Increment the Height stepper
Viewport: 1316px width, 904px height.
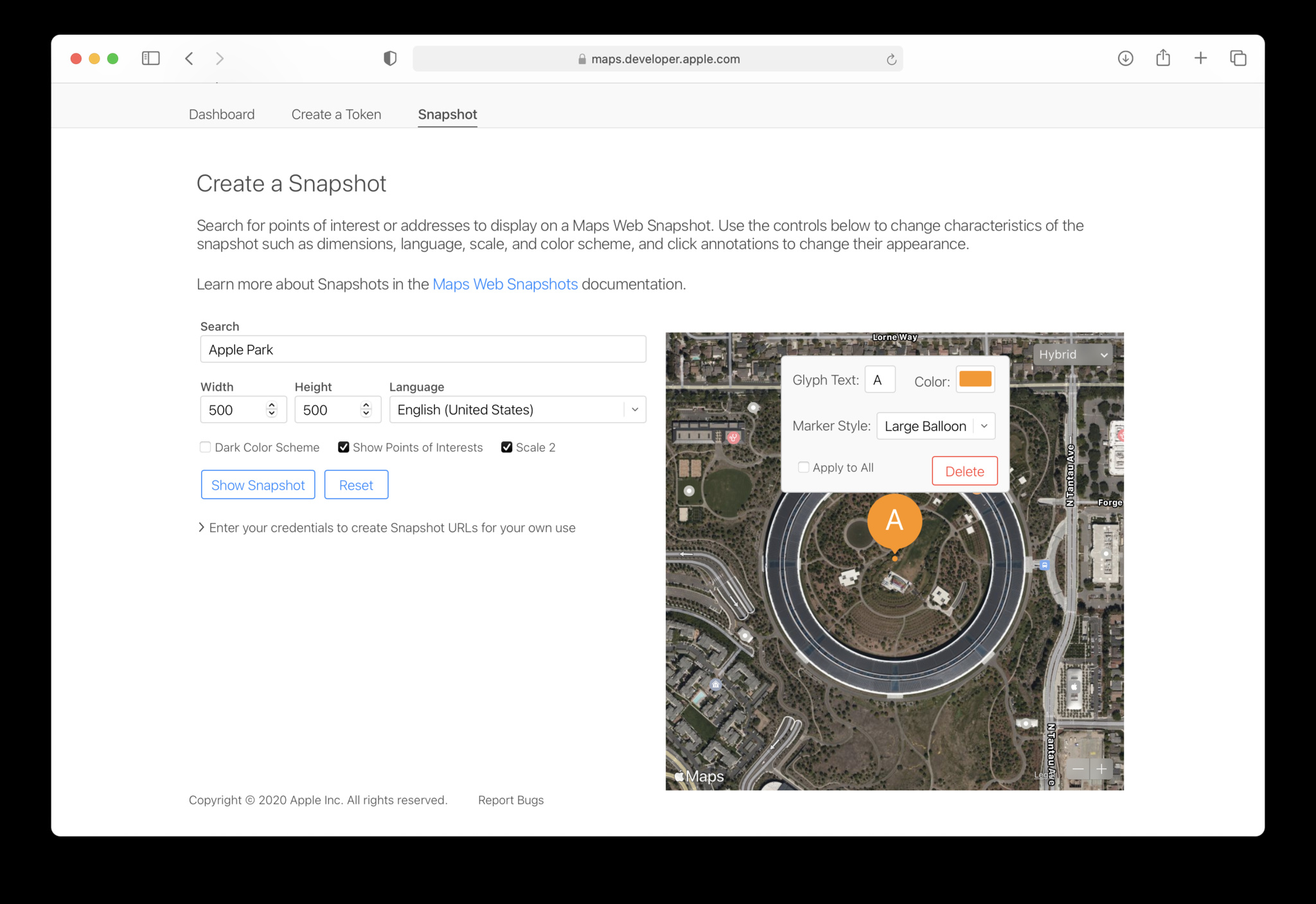pyautogui.click(x=366, y=405)
